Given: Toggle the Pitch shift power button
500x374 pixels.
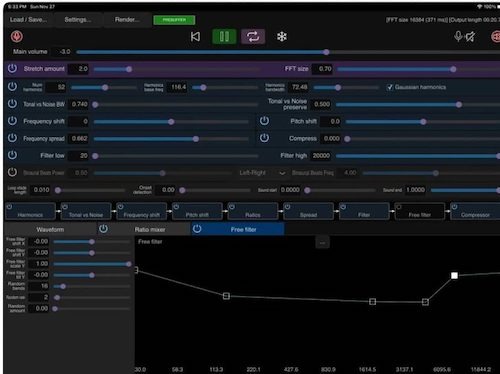Looking at the screenshot, I should click(264, 121).
